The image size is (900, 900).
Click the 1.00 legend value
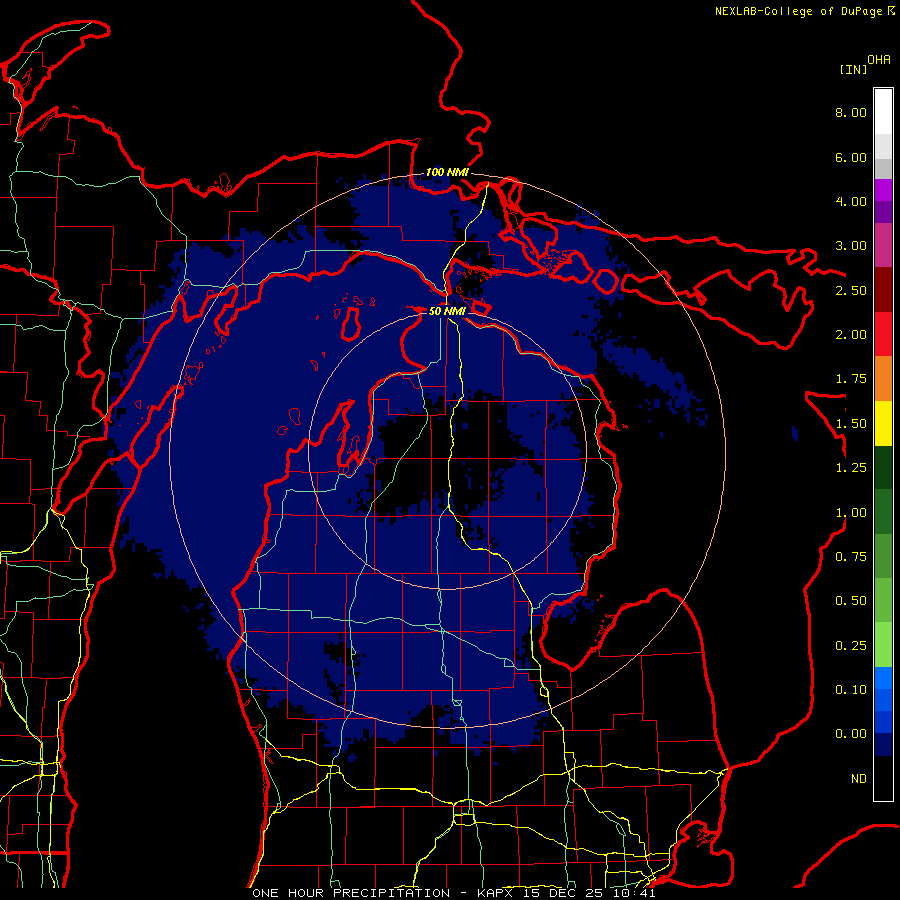[x=851, y=513]
